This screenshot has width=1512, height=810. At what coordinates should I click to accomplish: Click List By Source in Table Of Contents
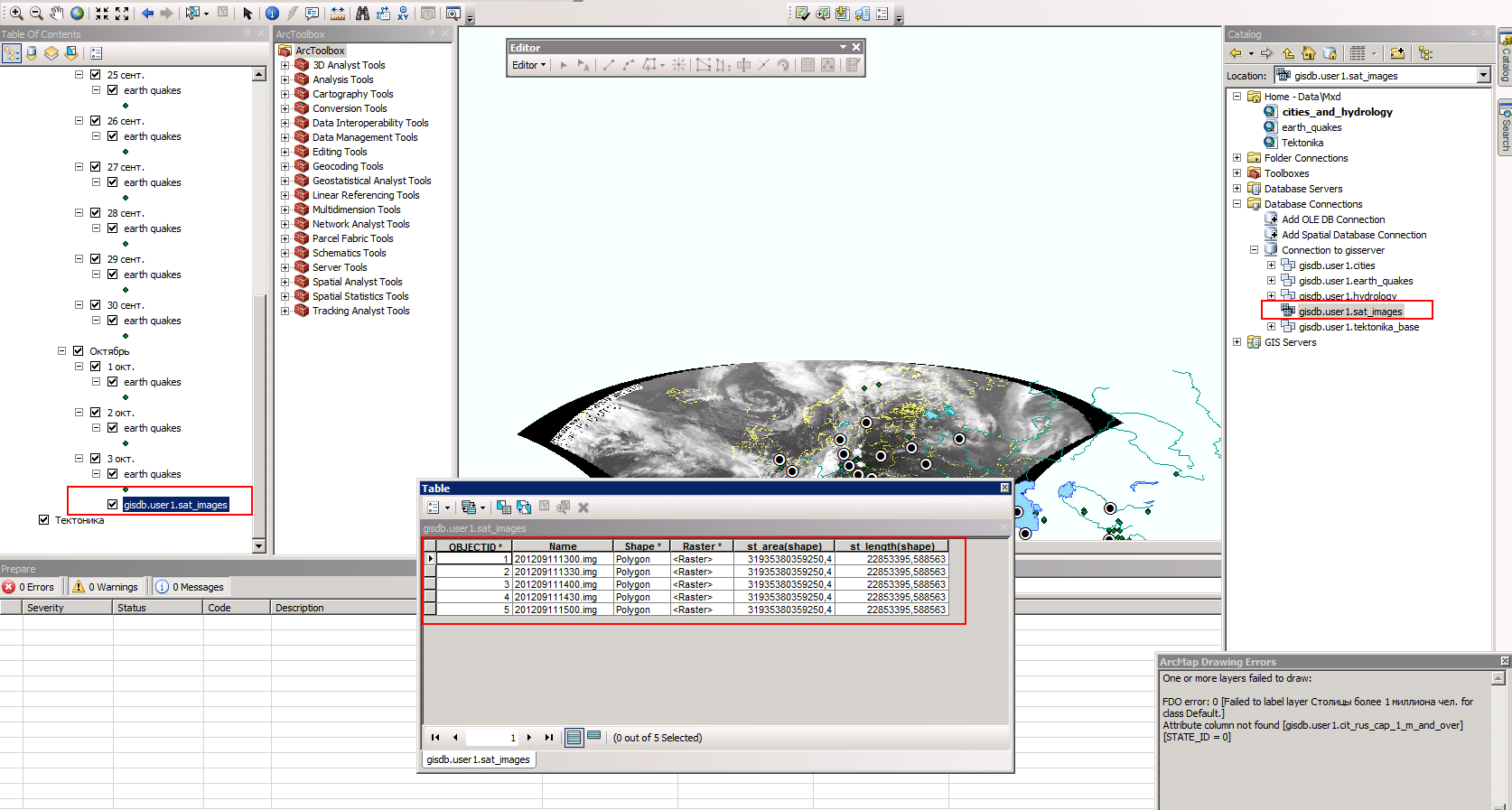coord(32,53)
